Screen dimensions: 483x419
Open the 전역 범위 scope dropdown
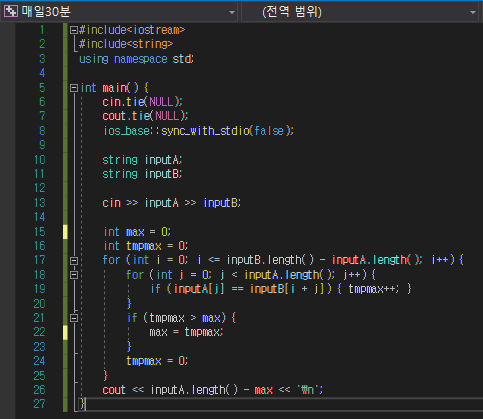pyautogui.click(x=472, y=12)
